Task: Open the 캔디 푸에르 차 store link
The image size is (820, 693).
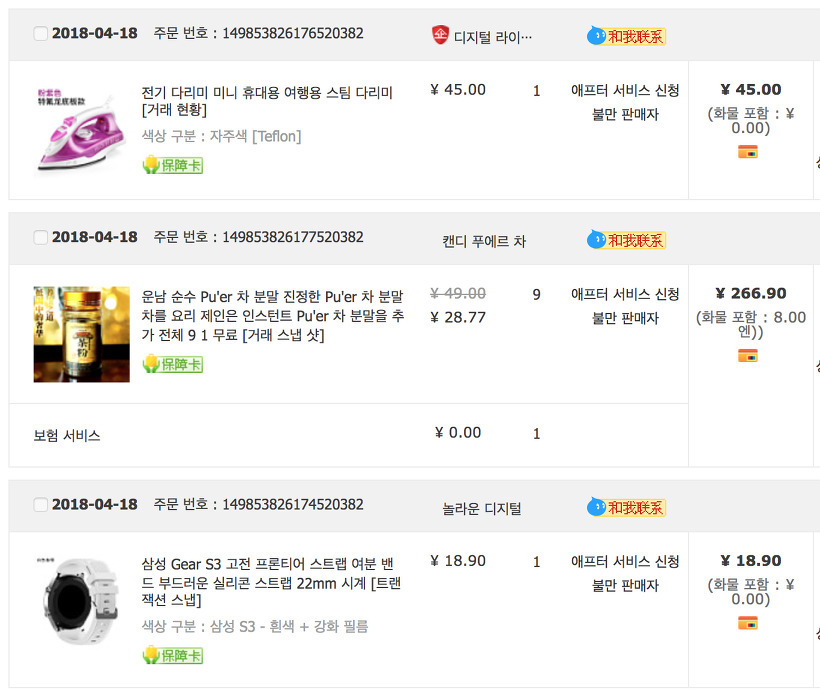Action: [484, 241]
